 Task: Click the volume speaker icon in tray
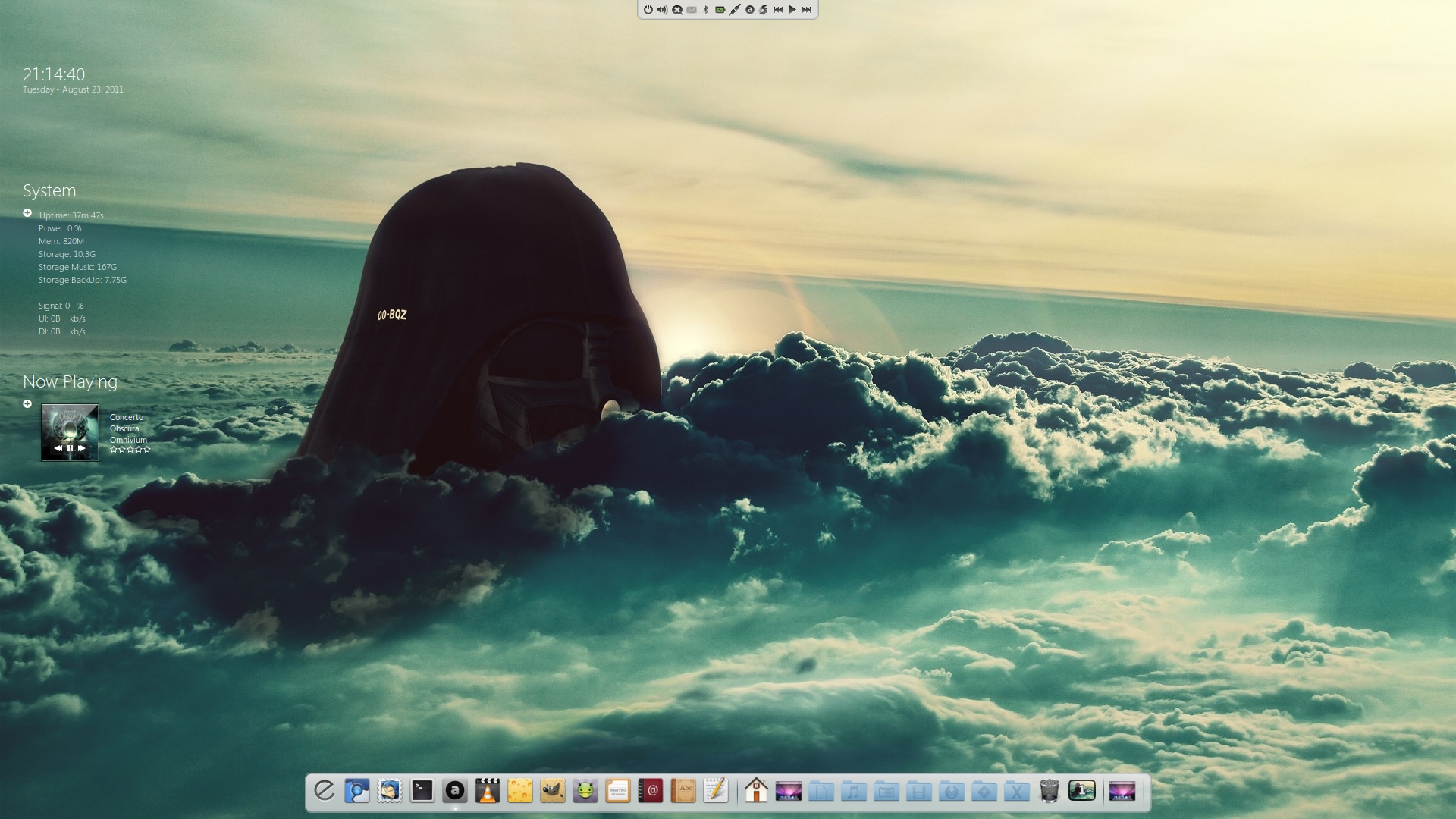click(662, 10)
